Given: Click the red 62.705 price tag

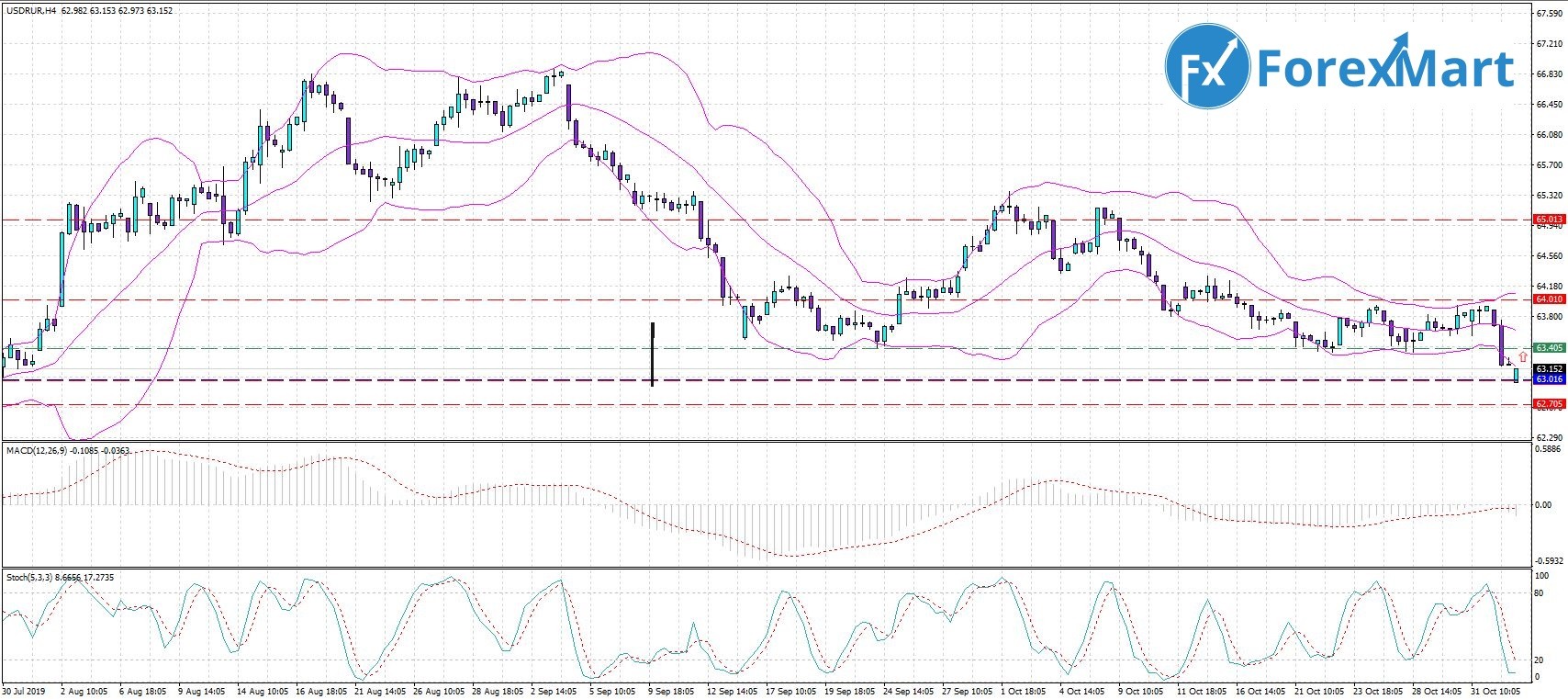Looking at the screenshot, I should click(1550, 403).
